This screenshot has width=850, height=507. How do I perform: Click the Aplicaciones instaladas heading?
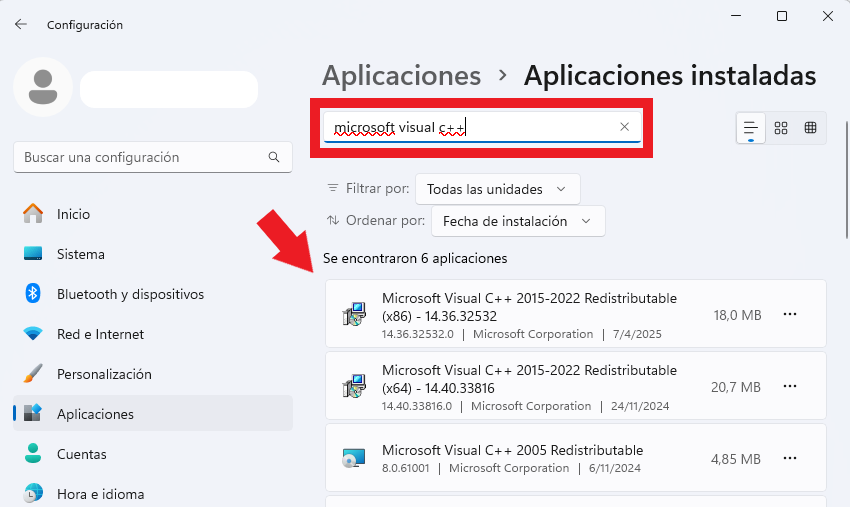[x=669, y=75]
